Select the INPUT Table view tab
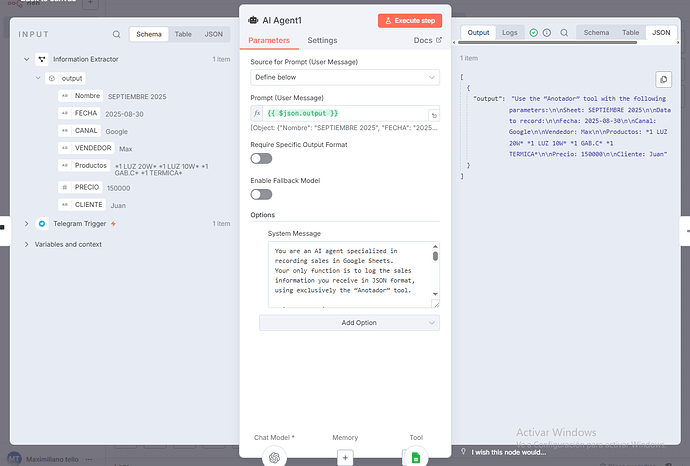This screenshot has height=466, width=690. coord(183,34)
